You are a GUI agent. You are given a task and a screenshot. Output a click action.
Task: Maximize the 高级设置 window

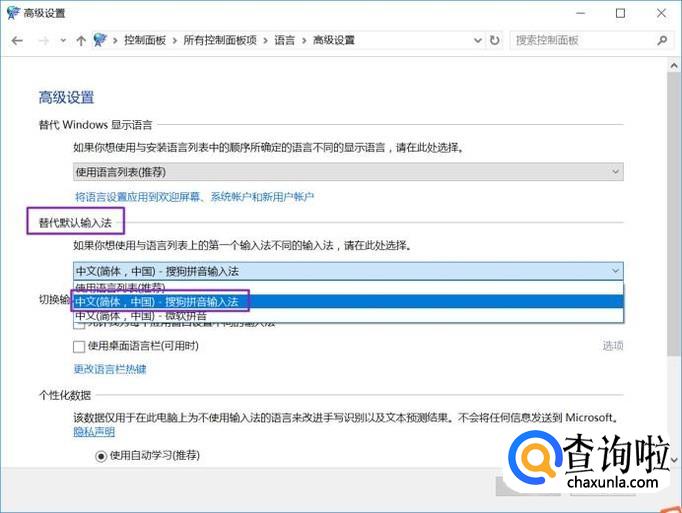click(x=621, y=13)
